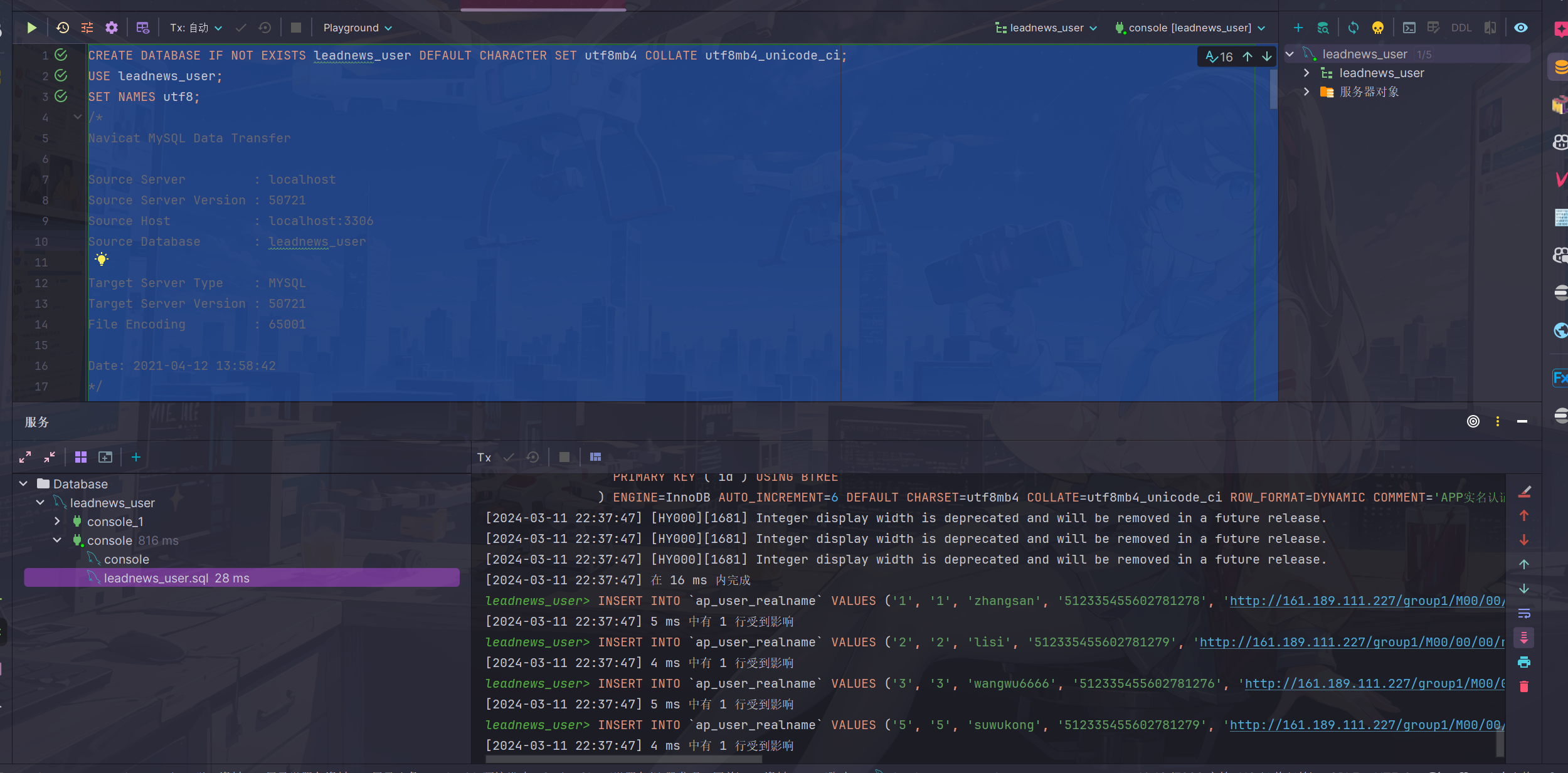The image size is (1568, 773).
Task: Run the SQL with the Execute button
Action: [x=31, y=28]
